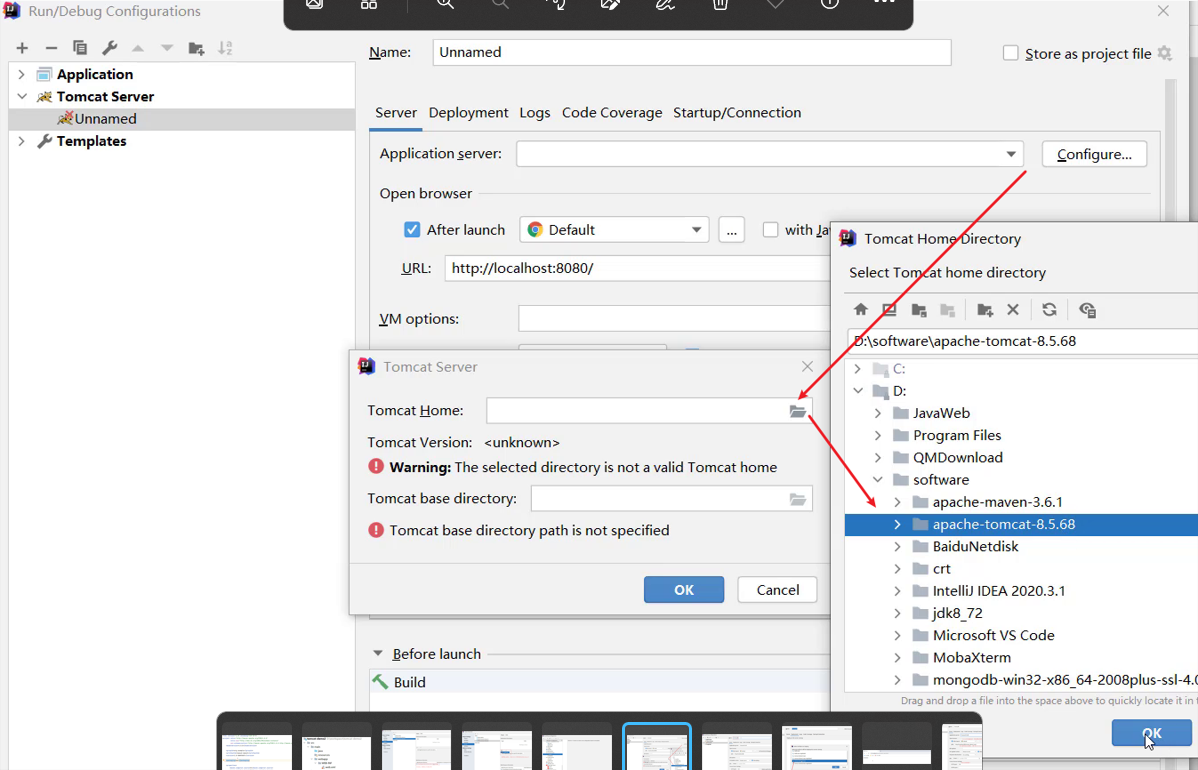Expand the C: drive arrow
1198x770 pixels.
click(857, 369)
